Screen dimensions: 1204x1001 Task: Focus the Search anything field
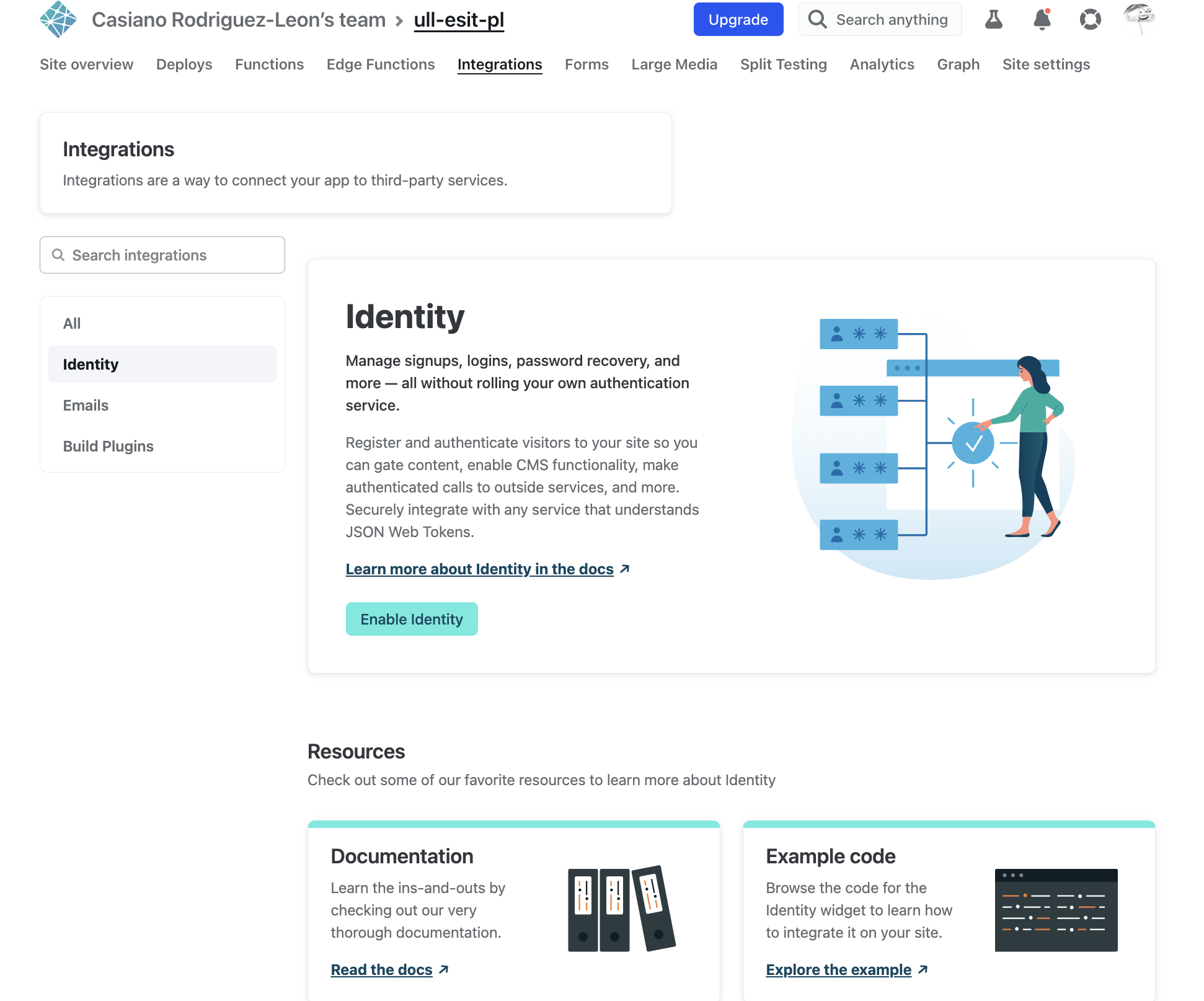(880, 19)
